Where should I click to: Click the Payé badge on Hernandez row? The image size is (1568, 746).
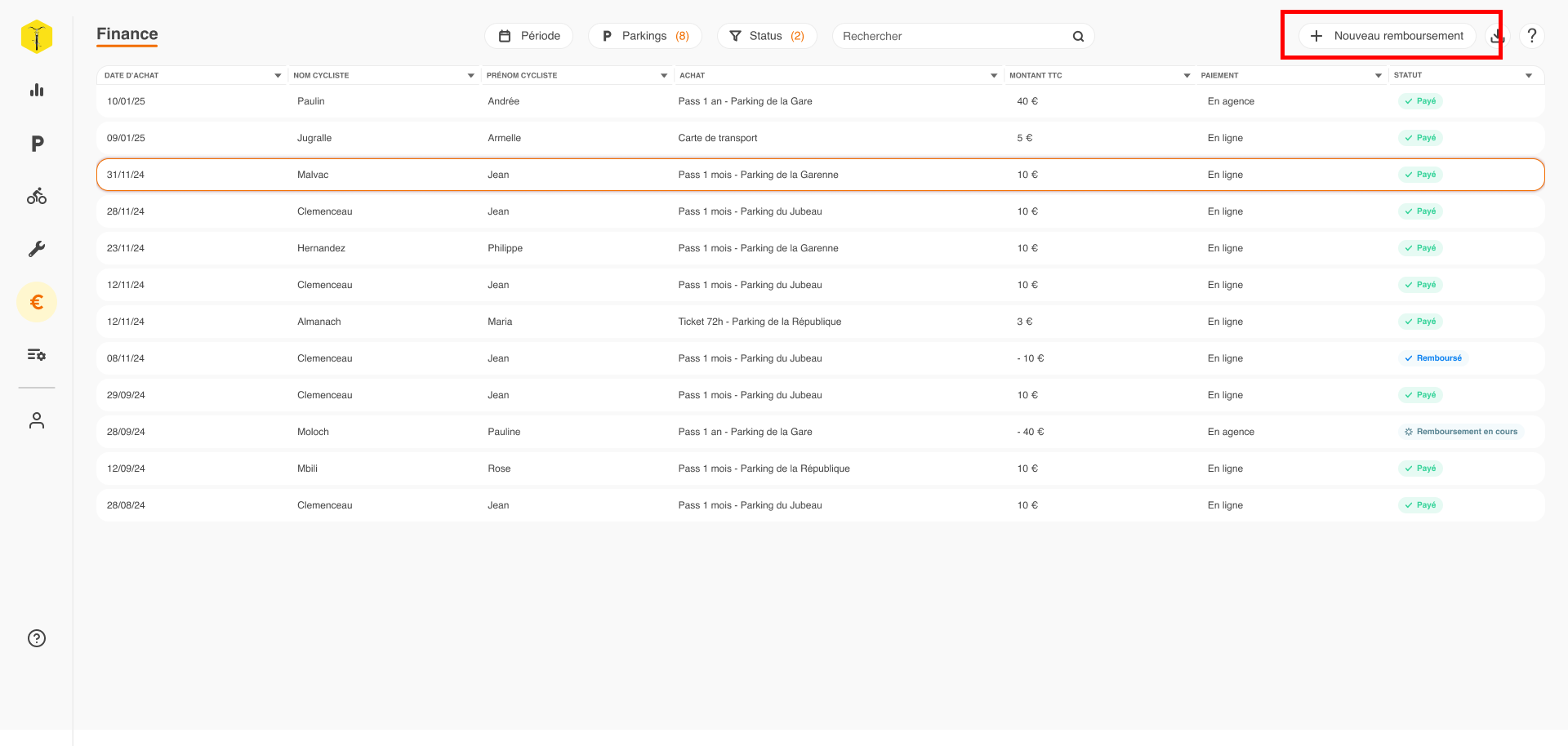point(1420,248)
